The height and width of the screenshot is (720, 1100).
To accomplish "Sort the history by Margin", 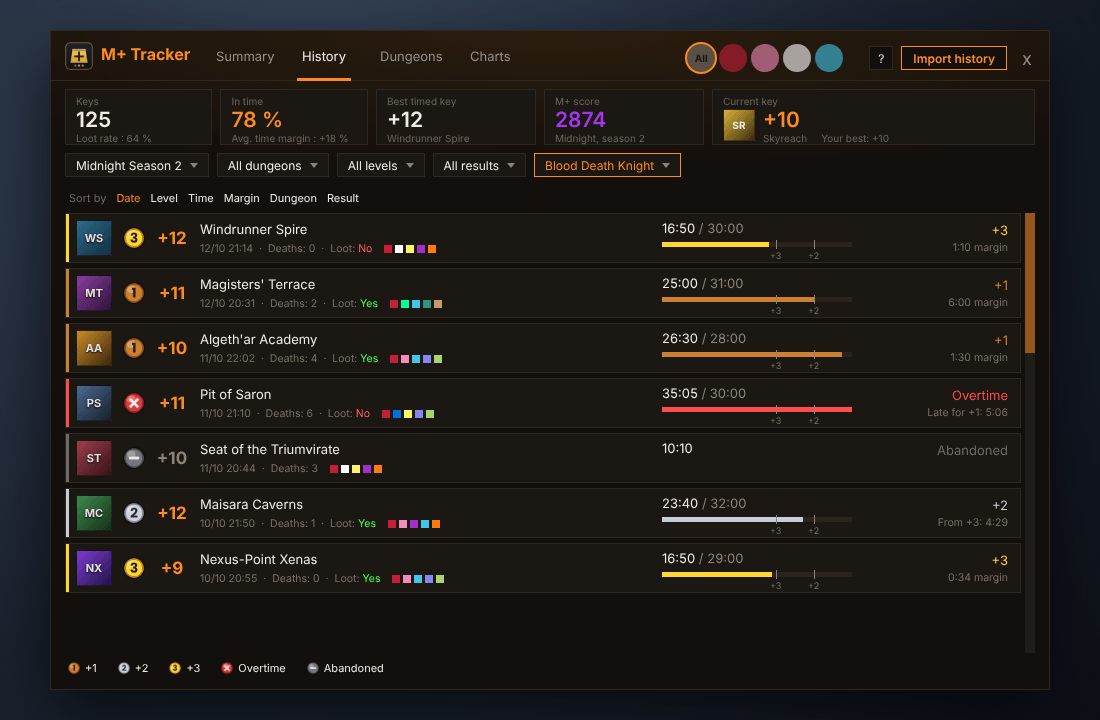I will pyautogui.click(x=241, y=199).
